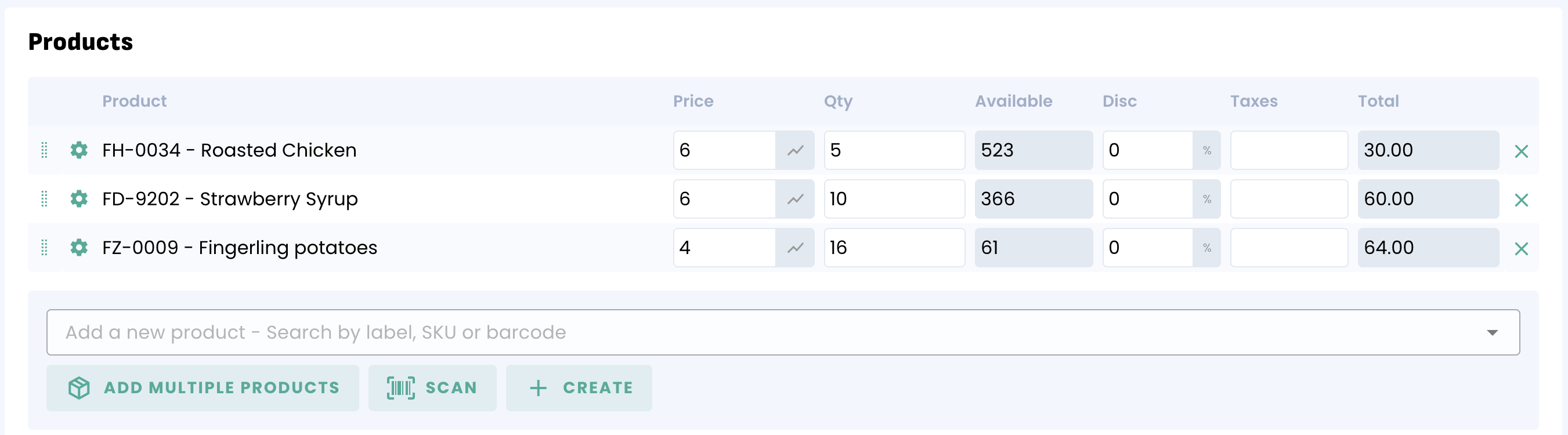Expand the add new product dropdown arrow
This screenshot has height=435, width=1568.
click(x=1492, y=332)
